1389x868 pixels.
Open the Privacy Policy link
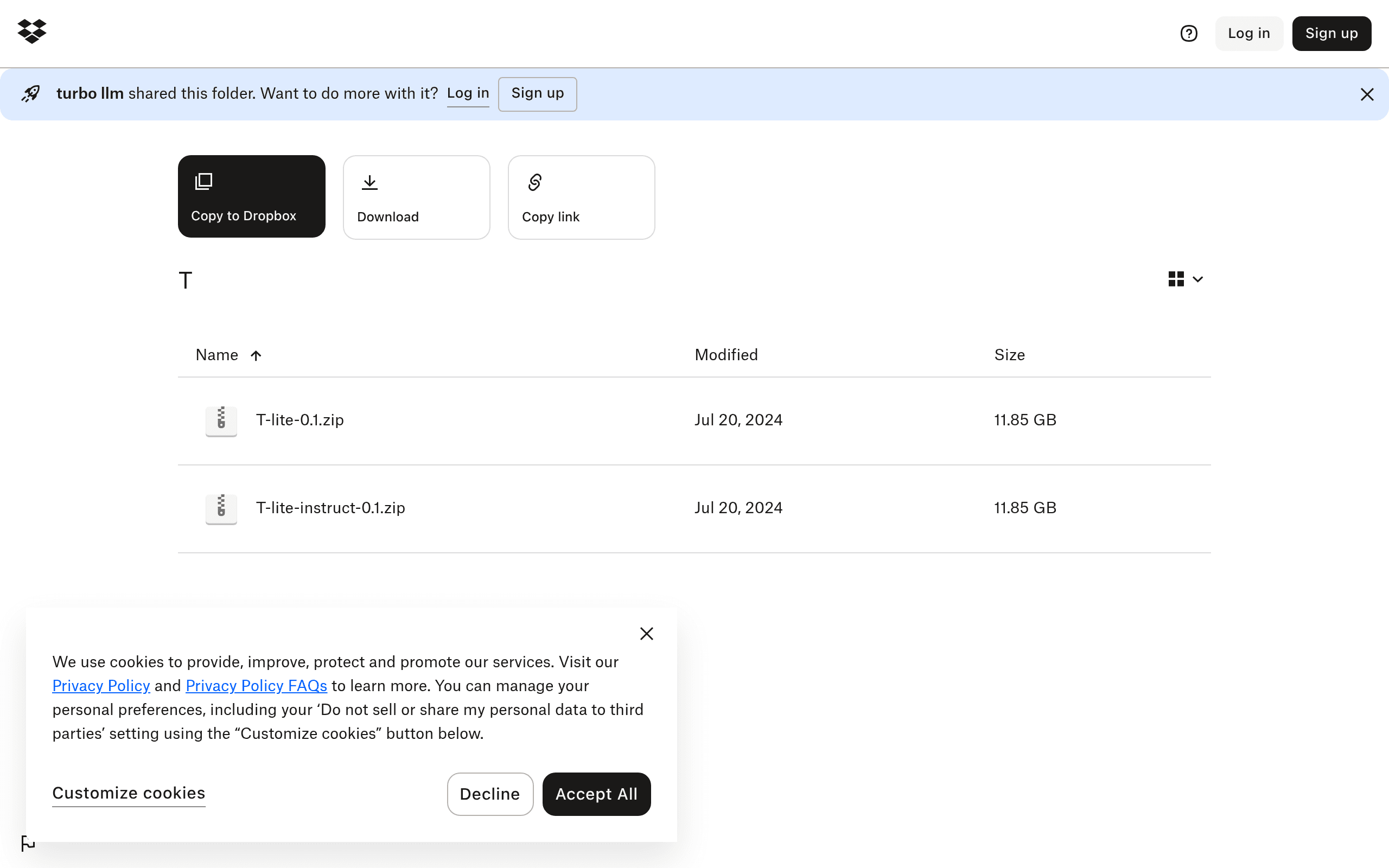(x=101, y=685)
